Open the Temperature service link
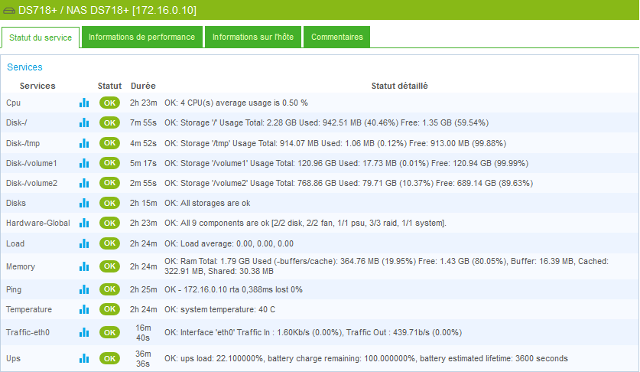640x372 pixels. 29,309
